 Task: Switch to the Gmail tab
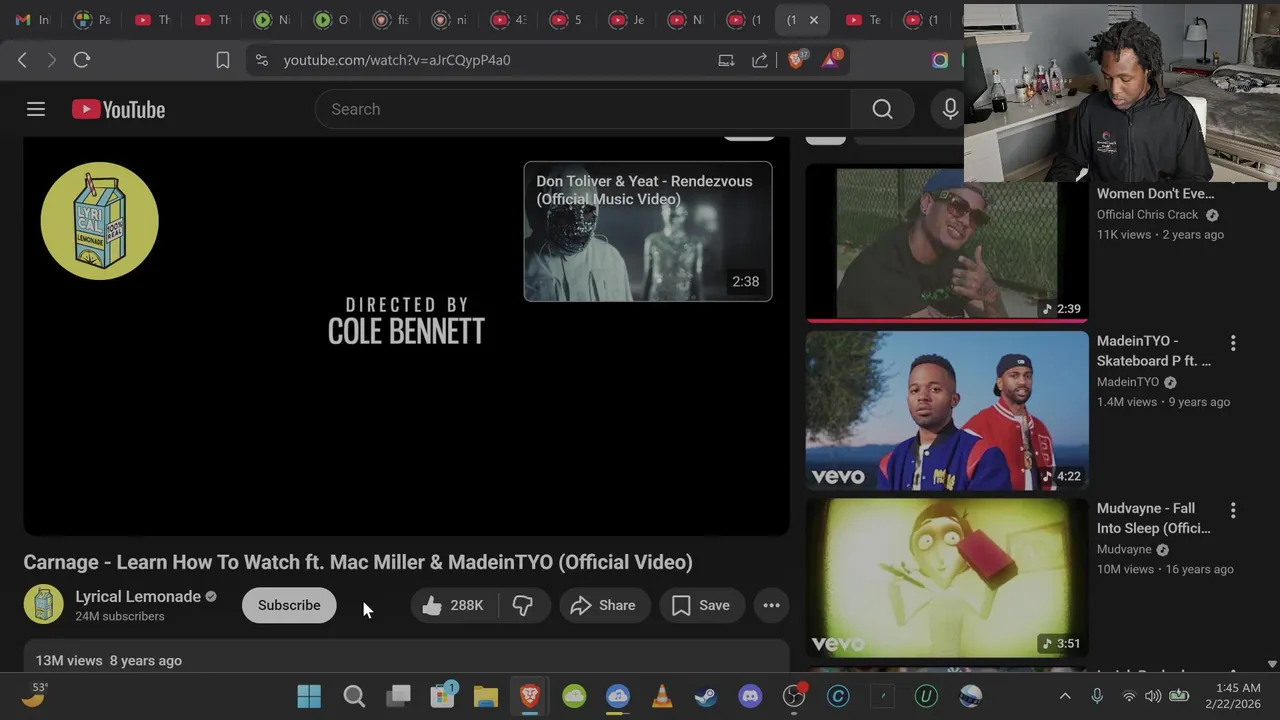coord(32,20)
